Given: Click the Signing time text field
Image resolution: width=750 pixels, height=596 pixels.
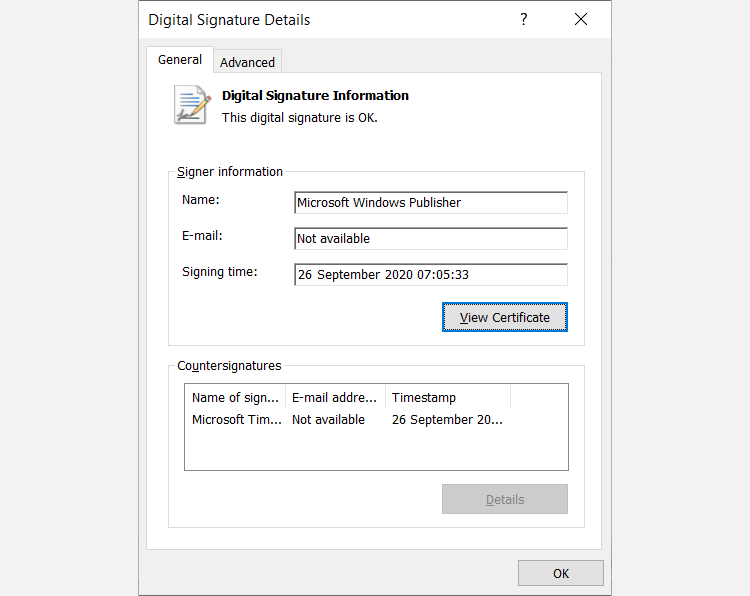Looking at the screenshot, I should click(x=430, y=275).
